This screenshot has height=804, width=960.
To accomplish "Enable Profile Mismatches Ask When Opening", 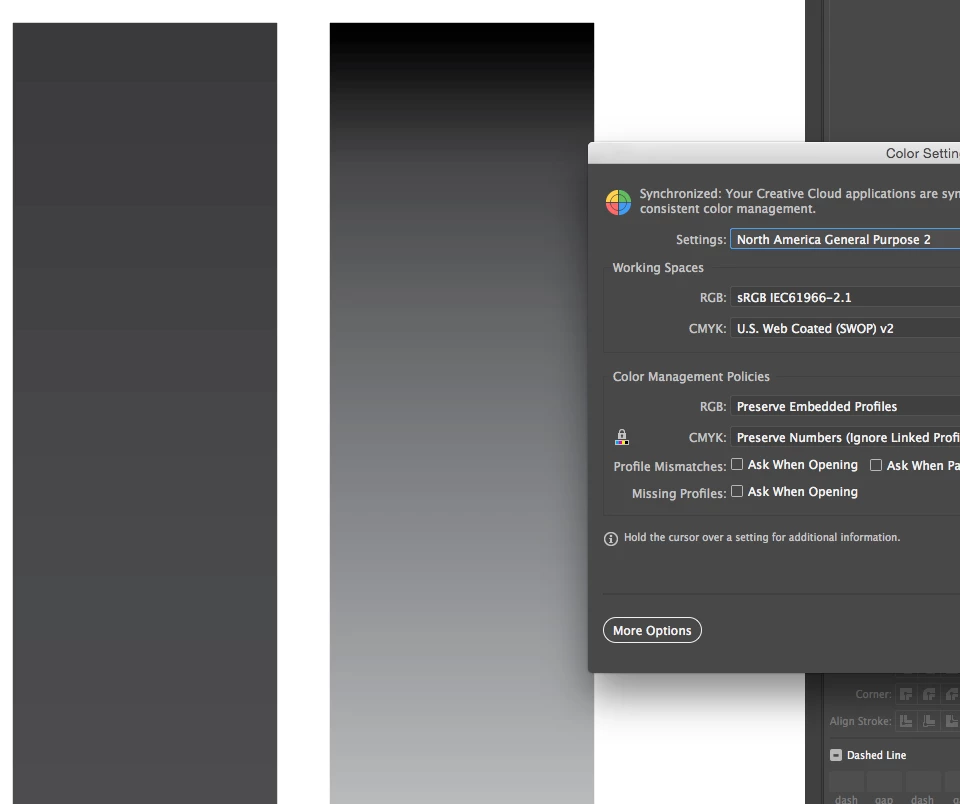I will pyautogui.click(x=737, y=464).
